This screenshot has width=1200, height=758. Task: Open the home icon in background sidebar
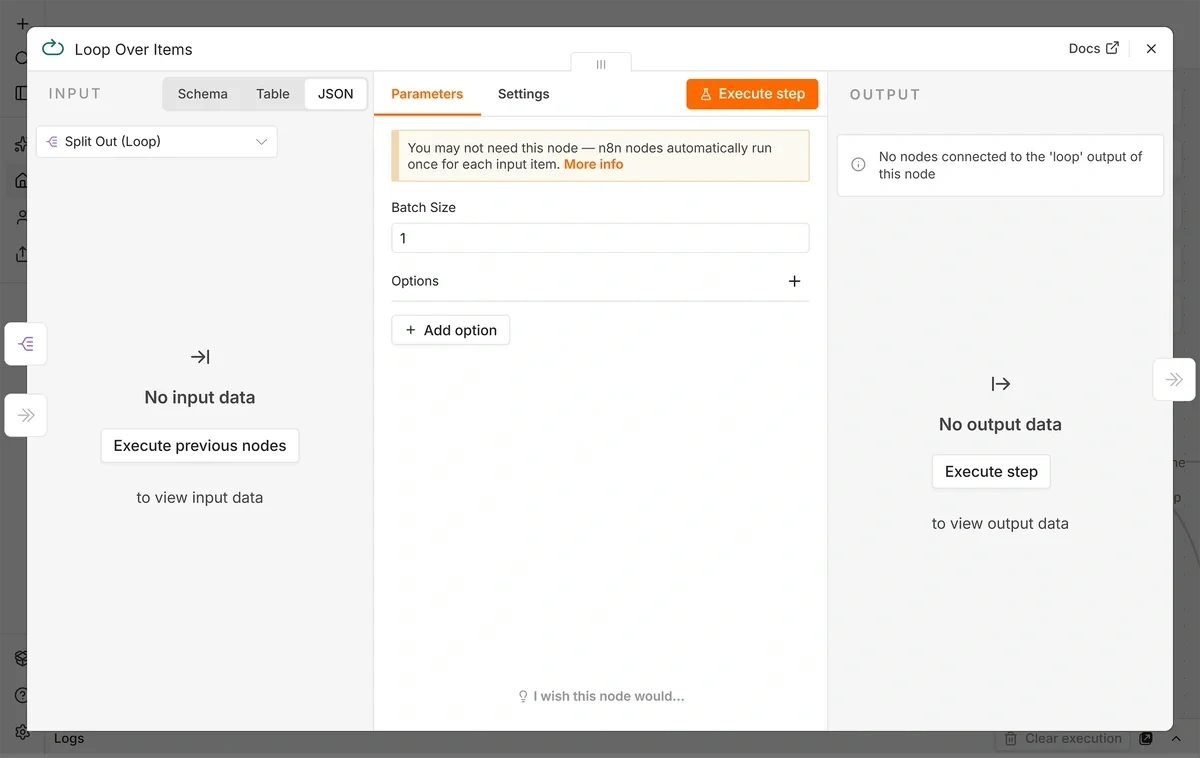click(22, 181)
